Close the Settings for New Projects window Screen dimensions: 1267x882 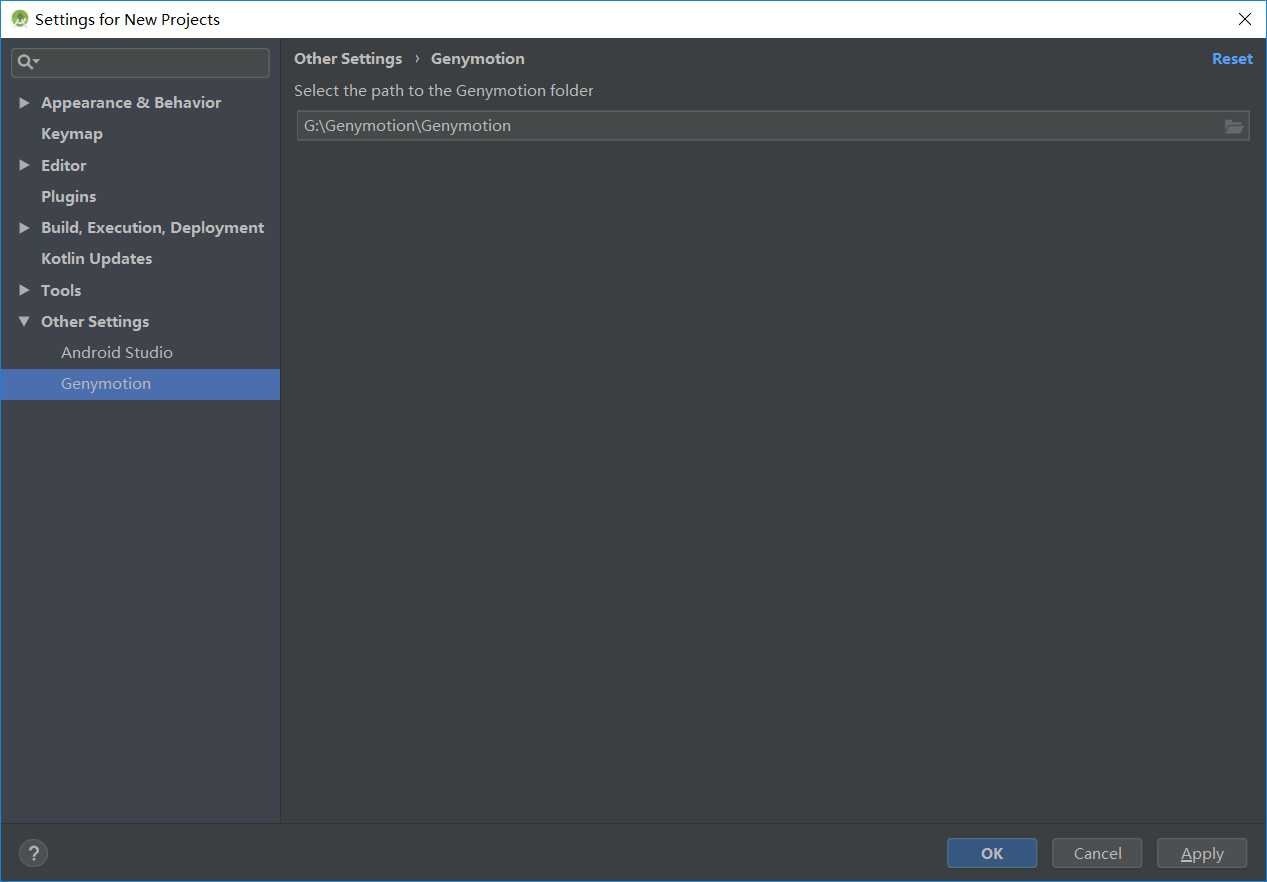pos(1245,19)
